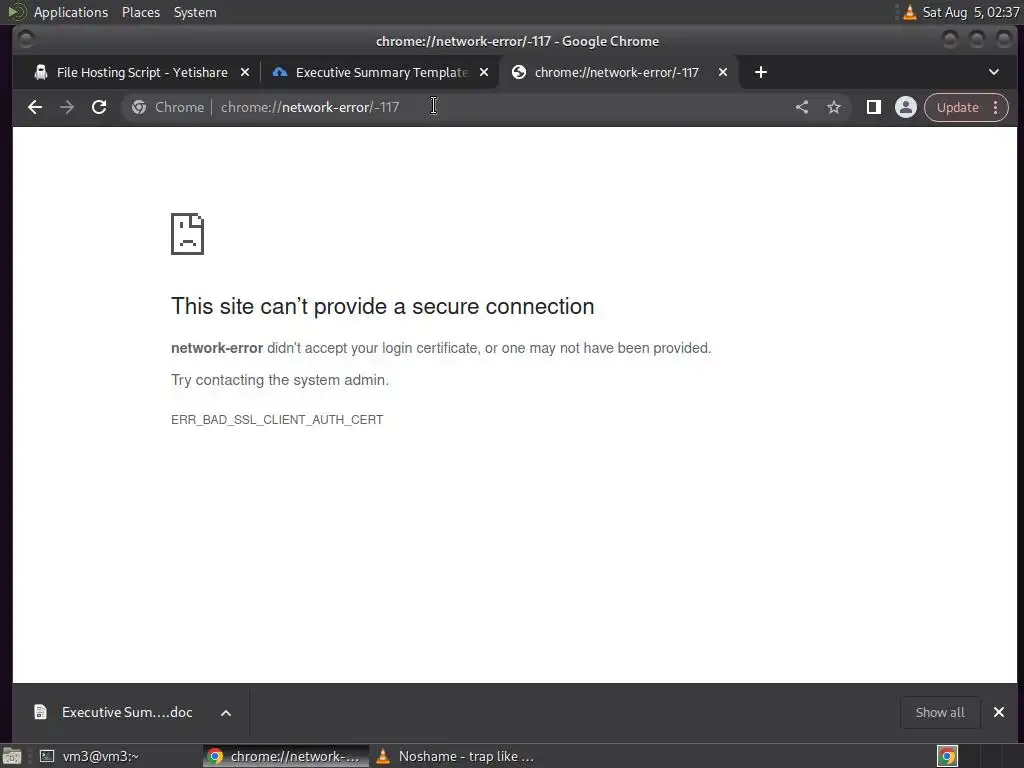Click the VLC tray icon

909,12
